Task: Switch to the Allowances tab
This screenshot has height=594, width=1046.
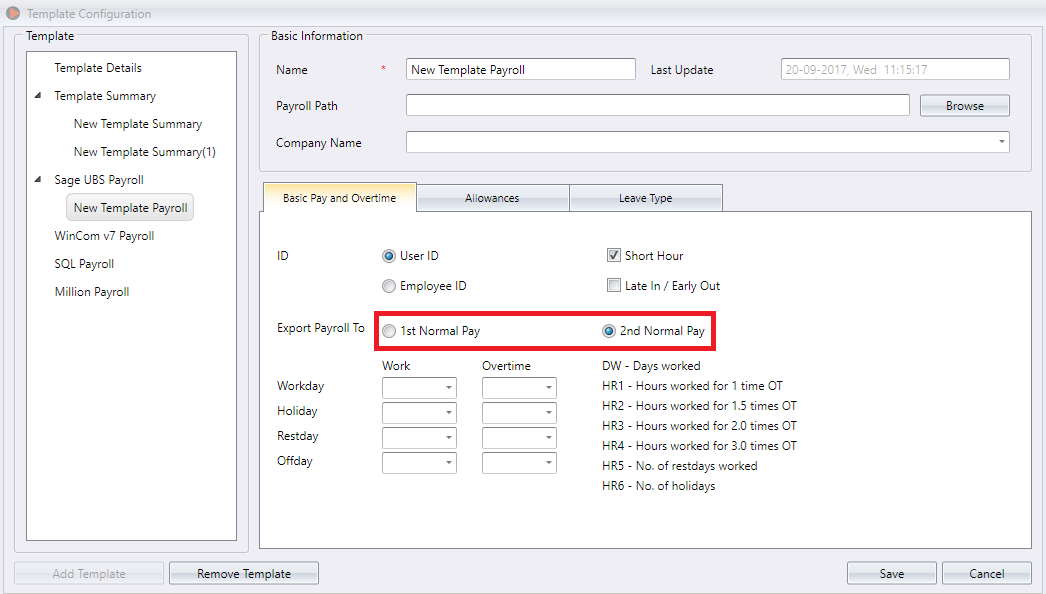Action: pos(492,198)
